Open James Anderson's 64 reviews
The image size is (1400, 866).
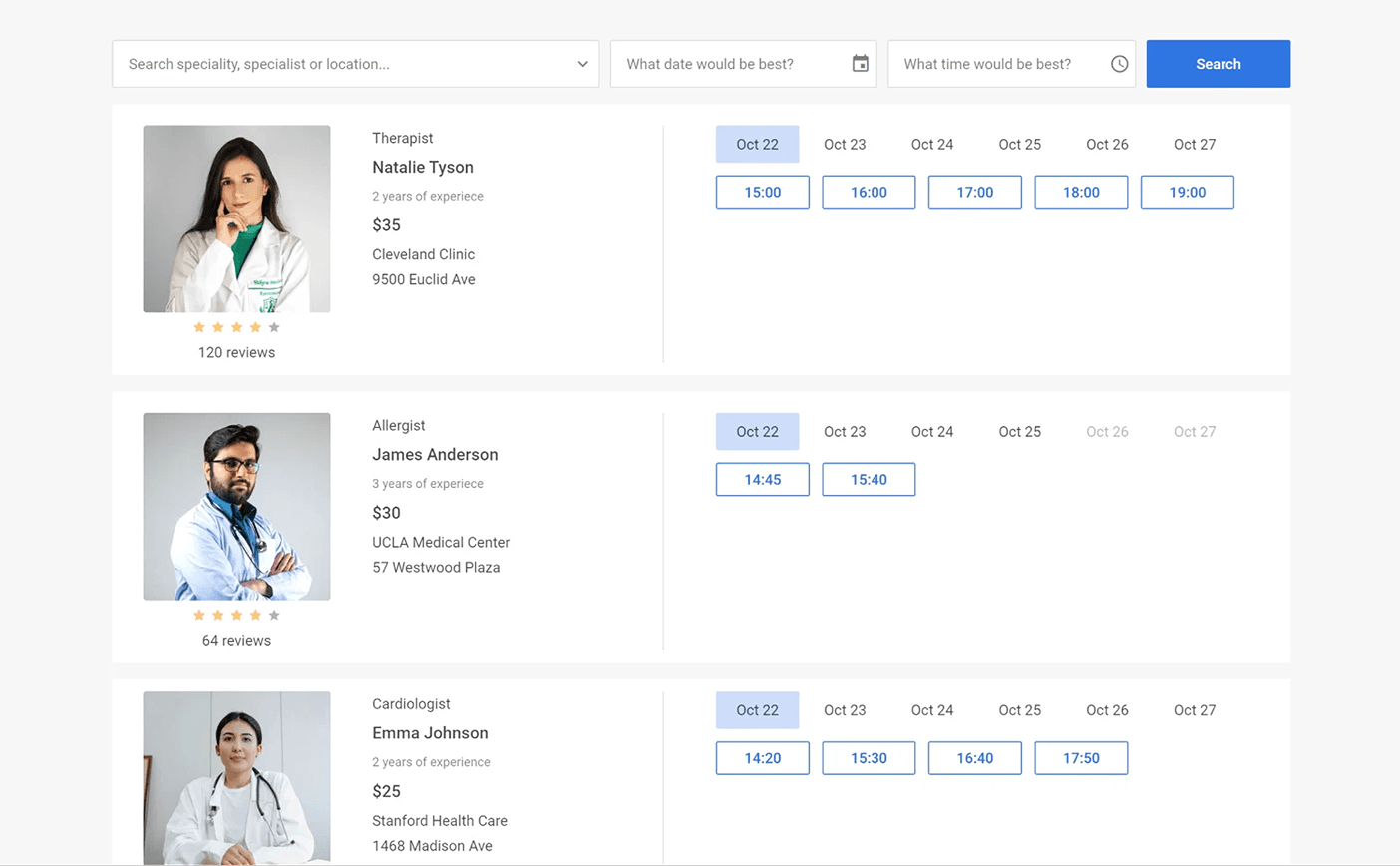pyautogui.click(x=236, y=640)
